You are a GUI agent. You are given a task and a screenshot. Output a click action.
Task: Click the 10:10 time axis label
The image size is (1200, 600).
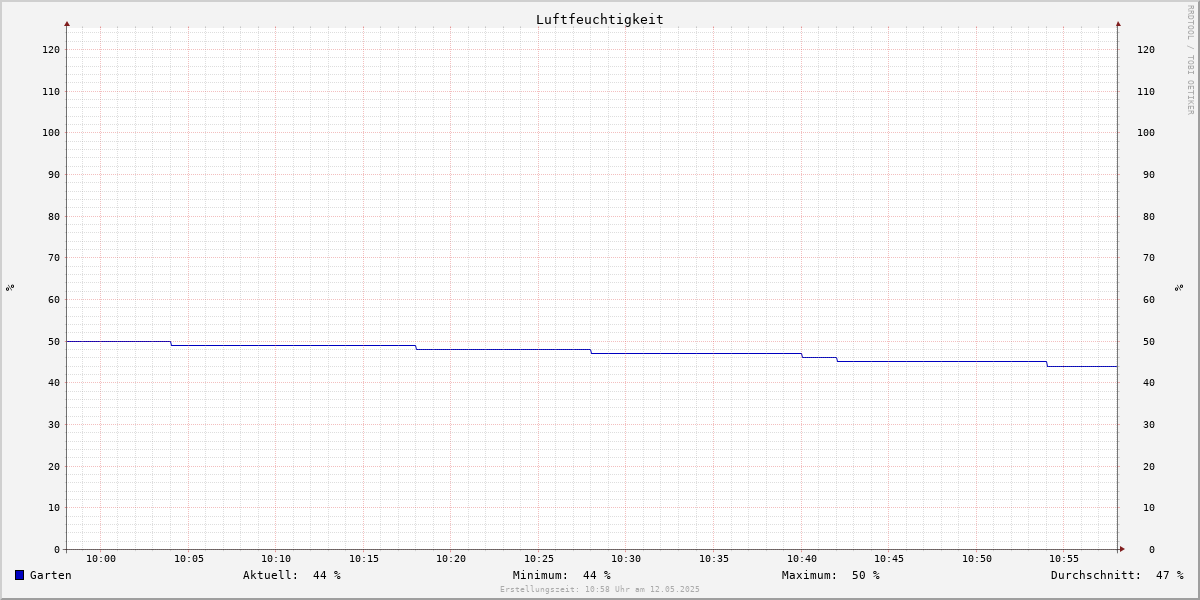coord(276,559)
